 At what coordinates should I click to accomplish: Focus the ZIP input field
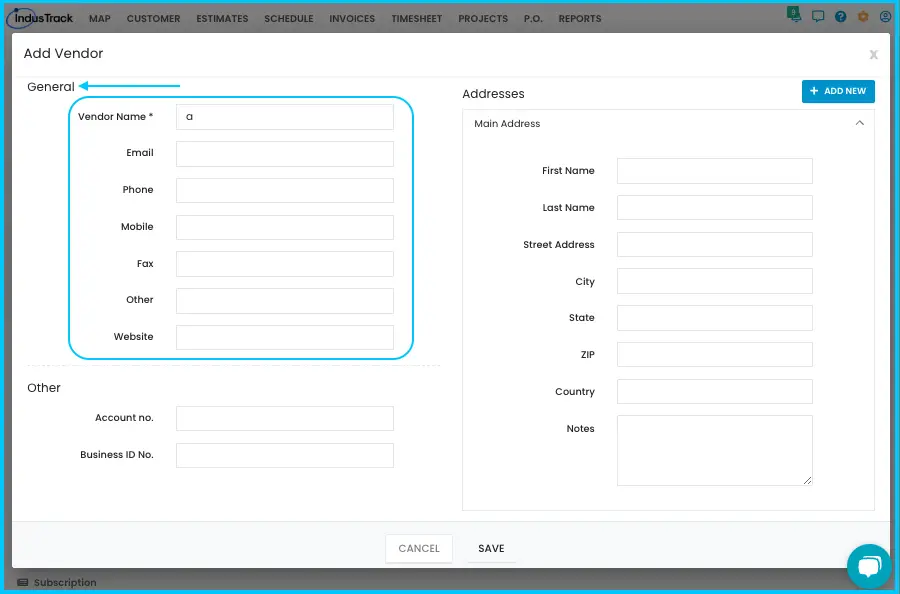(715, 355)
